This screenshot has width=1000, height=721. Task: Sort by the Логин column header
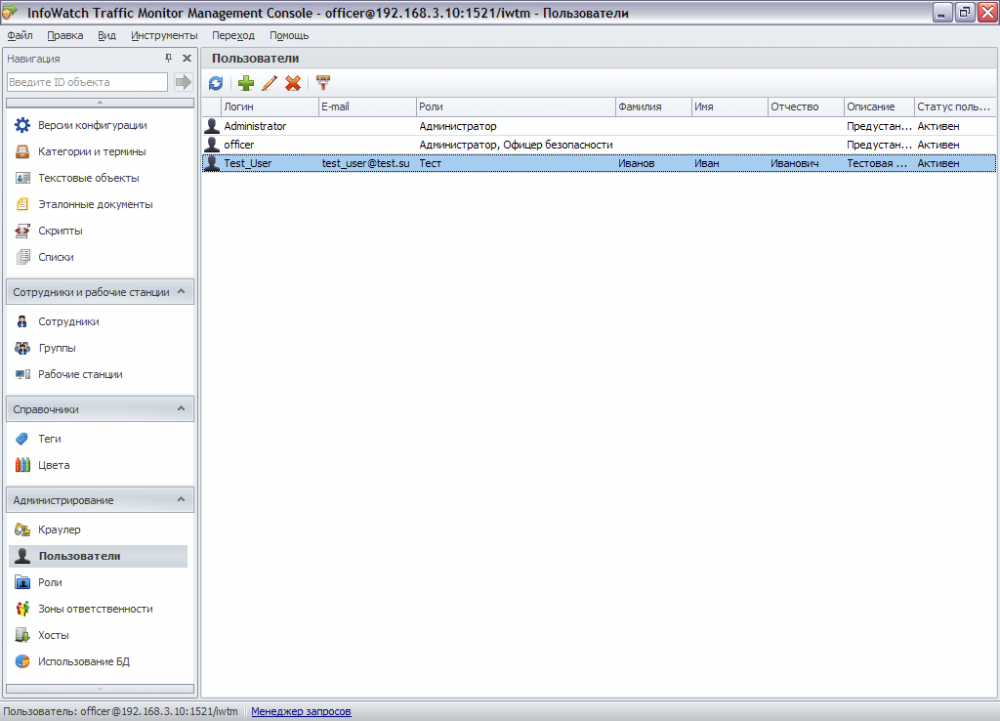coord(270,107)
